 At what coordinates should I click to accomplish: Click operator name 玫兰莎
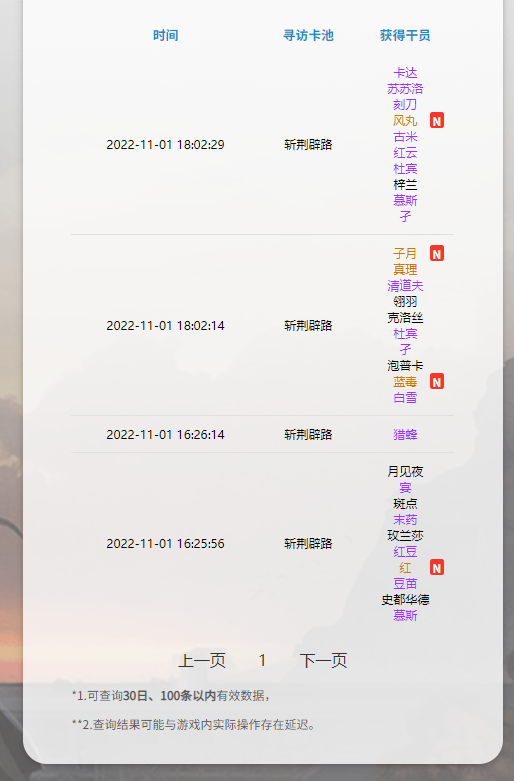click(x=405, y=535)
